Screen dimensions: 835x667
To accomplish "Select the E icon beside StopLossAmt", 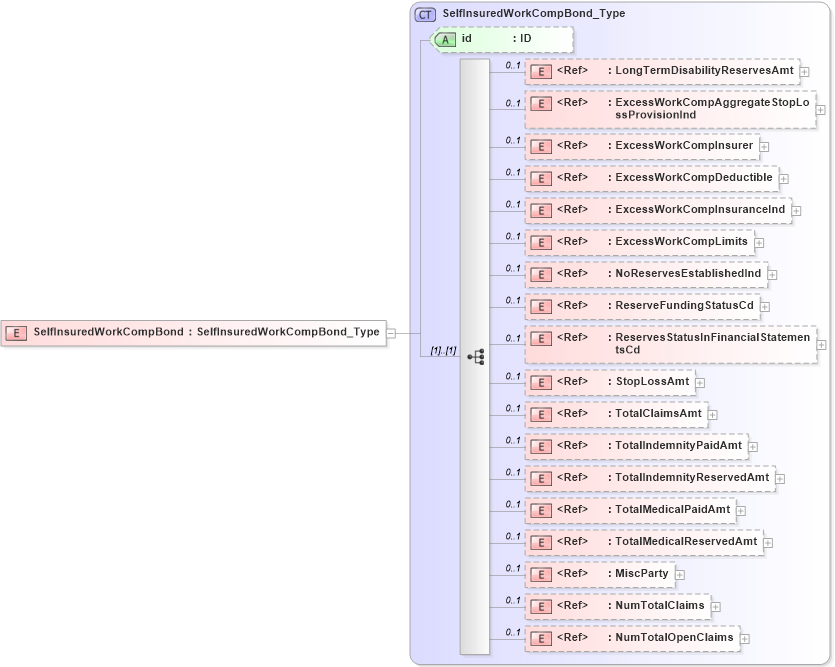I will pyautogui.click(x=541, y=382).
